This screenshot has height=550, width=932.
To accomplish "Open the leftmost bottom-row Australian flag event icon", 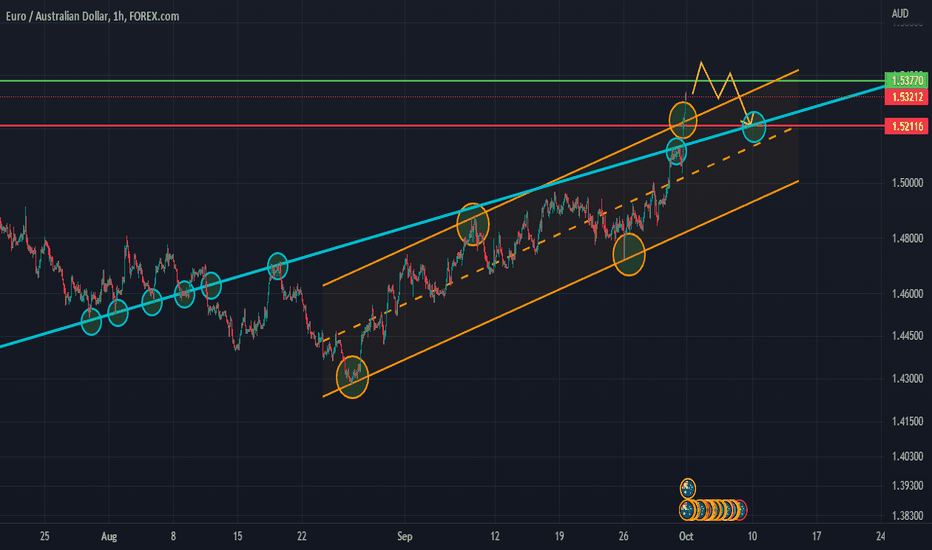I will (687, 510).
